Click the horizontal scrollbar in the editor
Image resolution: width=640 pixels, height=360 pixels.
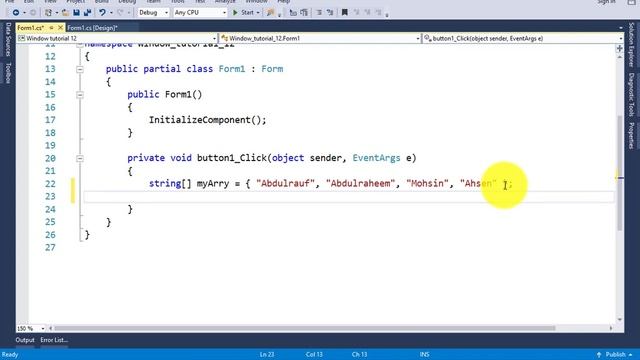(305, 328)
